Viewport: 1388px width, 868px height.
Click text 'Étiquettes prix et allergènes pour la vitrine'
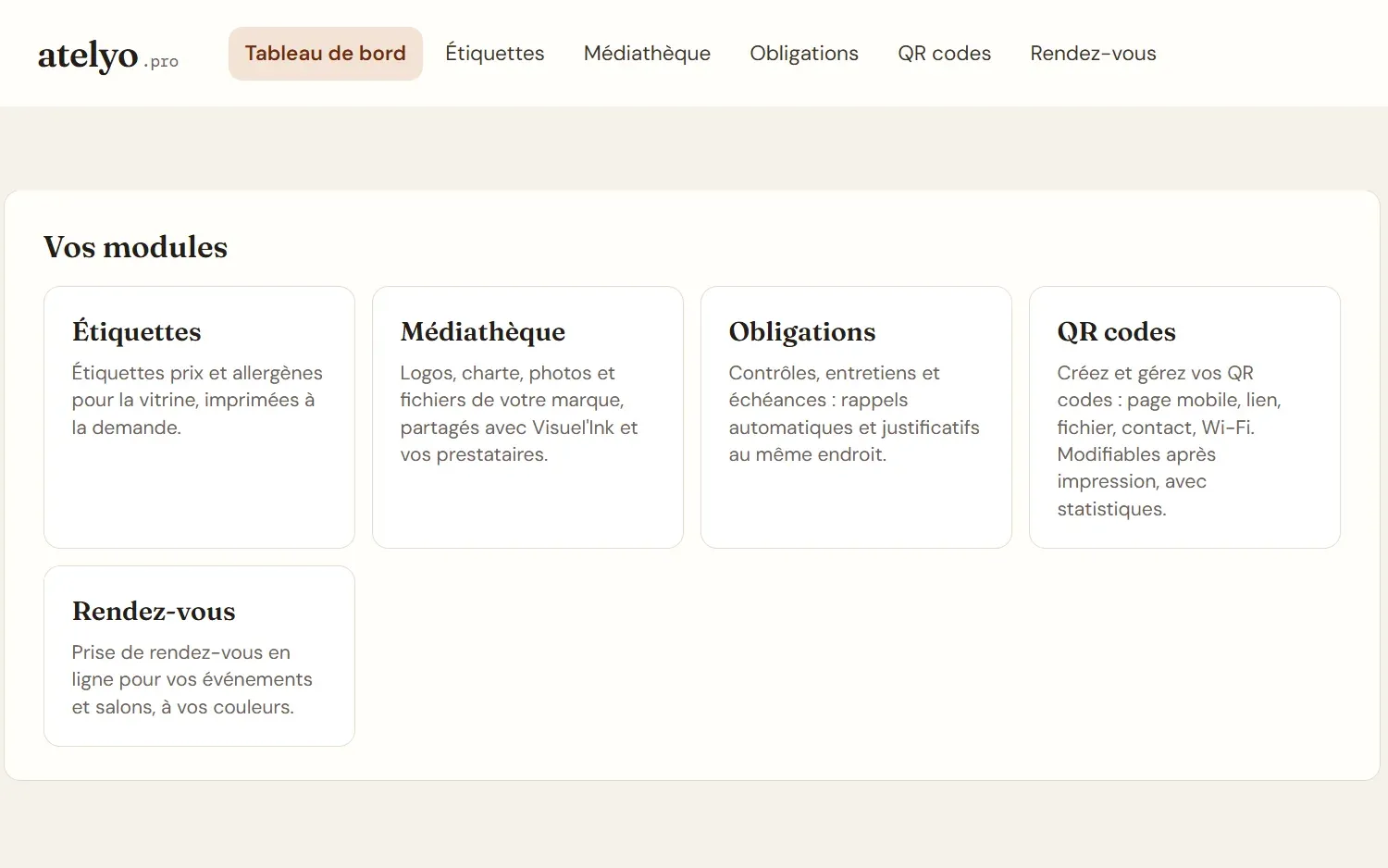(197, 387)
